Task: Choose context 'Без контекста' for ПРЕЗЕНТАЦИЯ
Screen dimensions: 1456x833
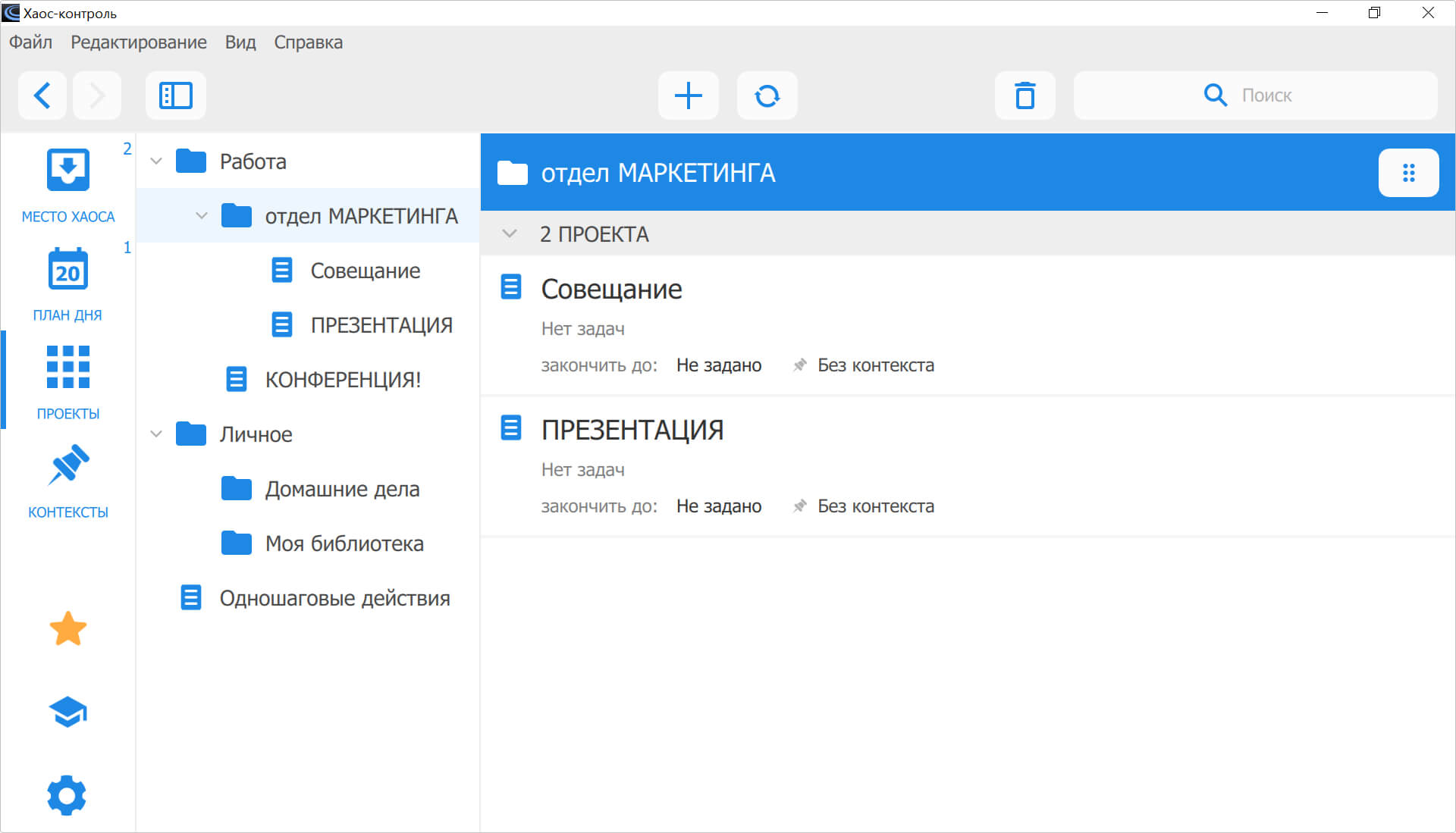Action: click(x=876, y=506)
